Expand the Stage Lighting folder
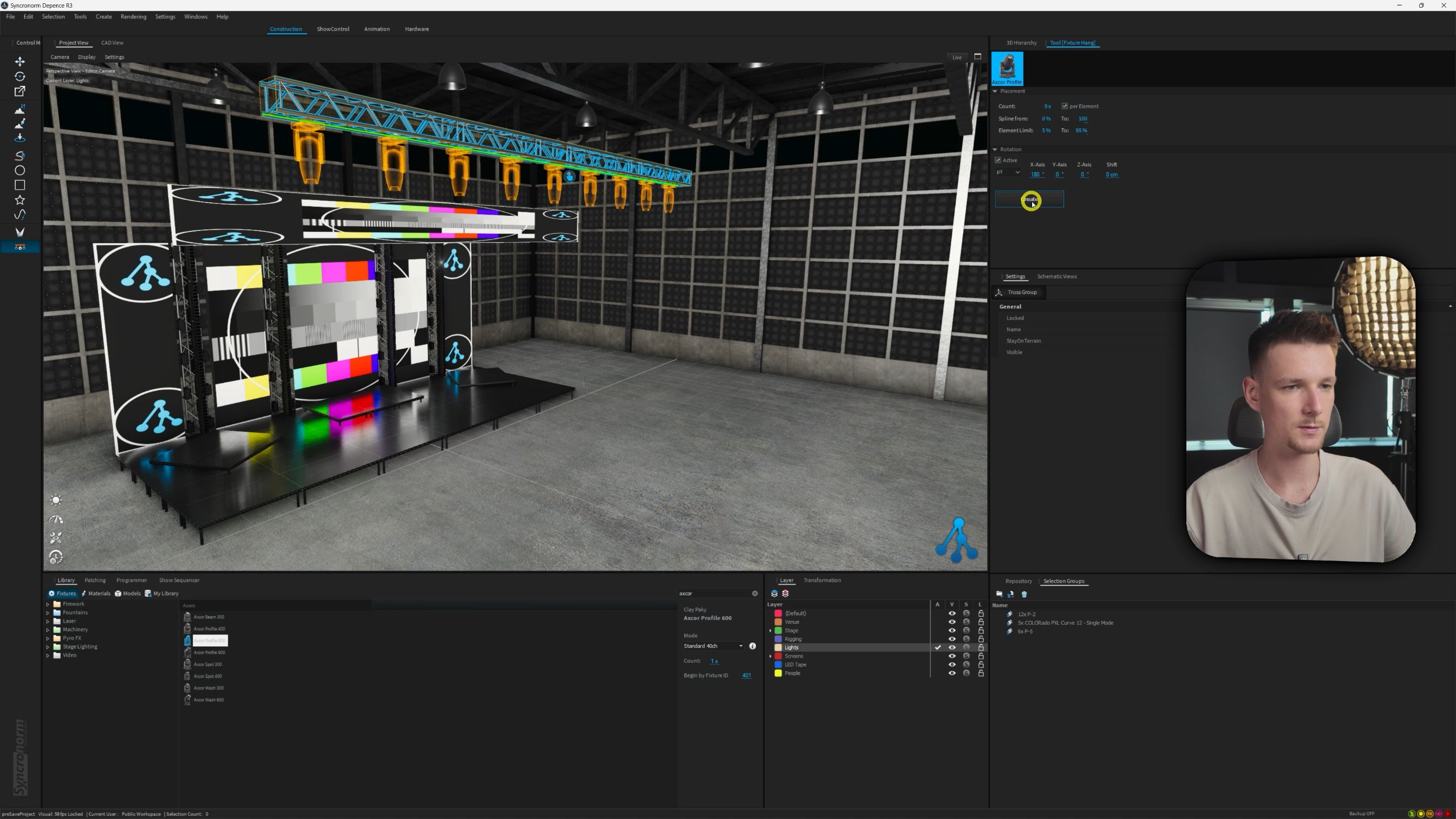Image resolution: width=1456 pixels, height=819 pixels. point(48,646)
